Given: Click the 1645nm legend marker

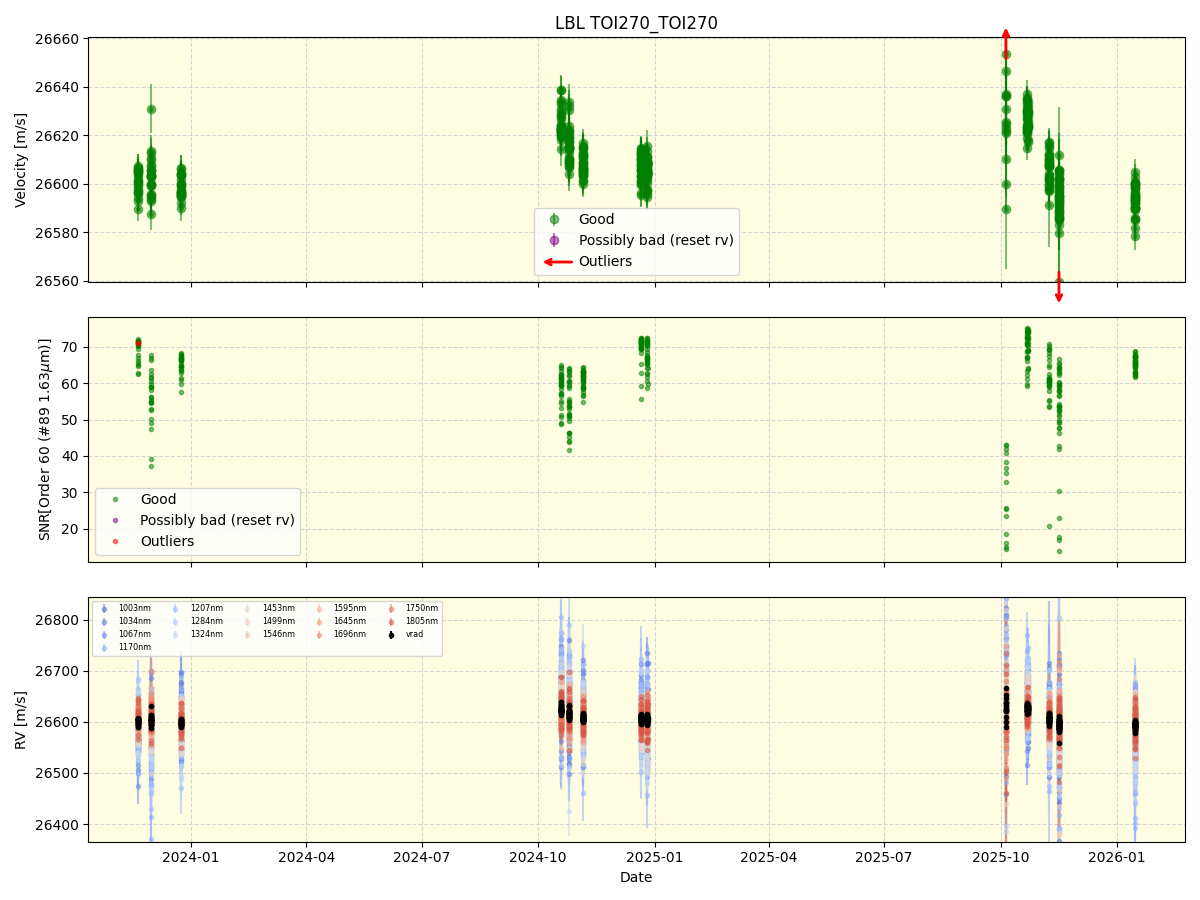Looking at the screenshot, I should (320, 621).
